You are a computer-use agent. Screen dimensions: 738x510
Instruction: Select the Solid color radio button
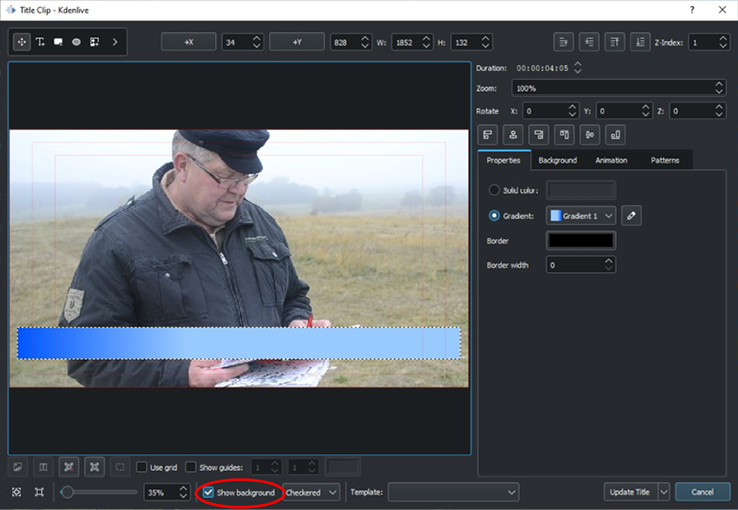[x=494, y=190]
